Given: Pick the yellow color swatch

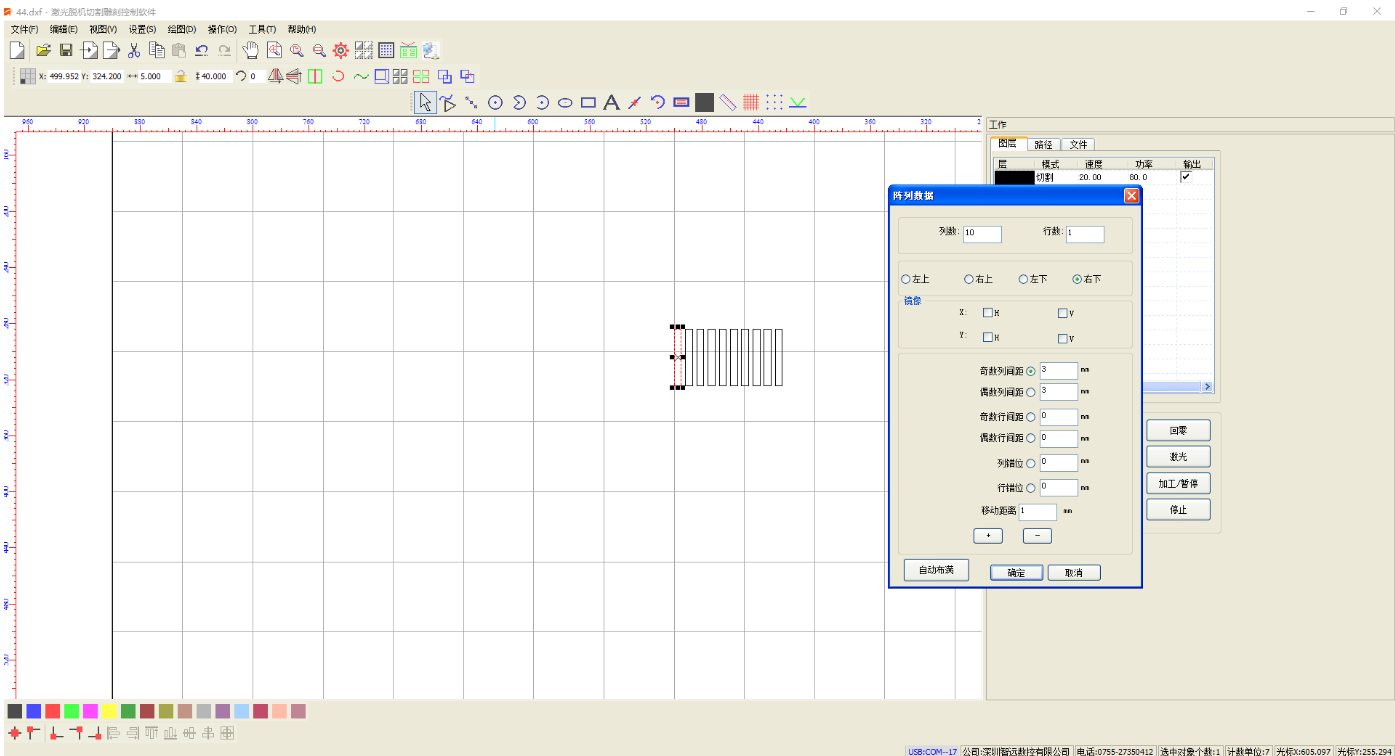Looking at the screenshot, I should (x=109, y=711).
